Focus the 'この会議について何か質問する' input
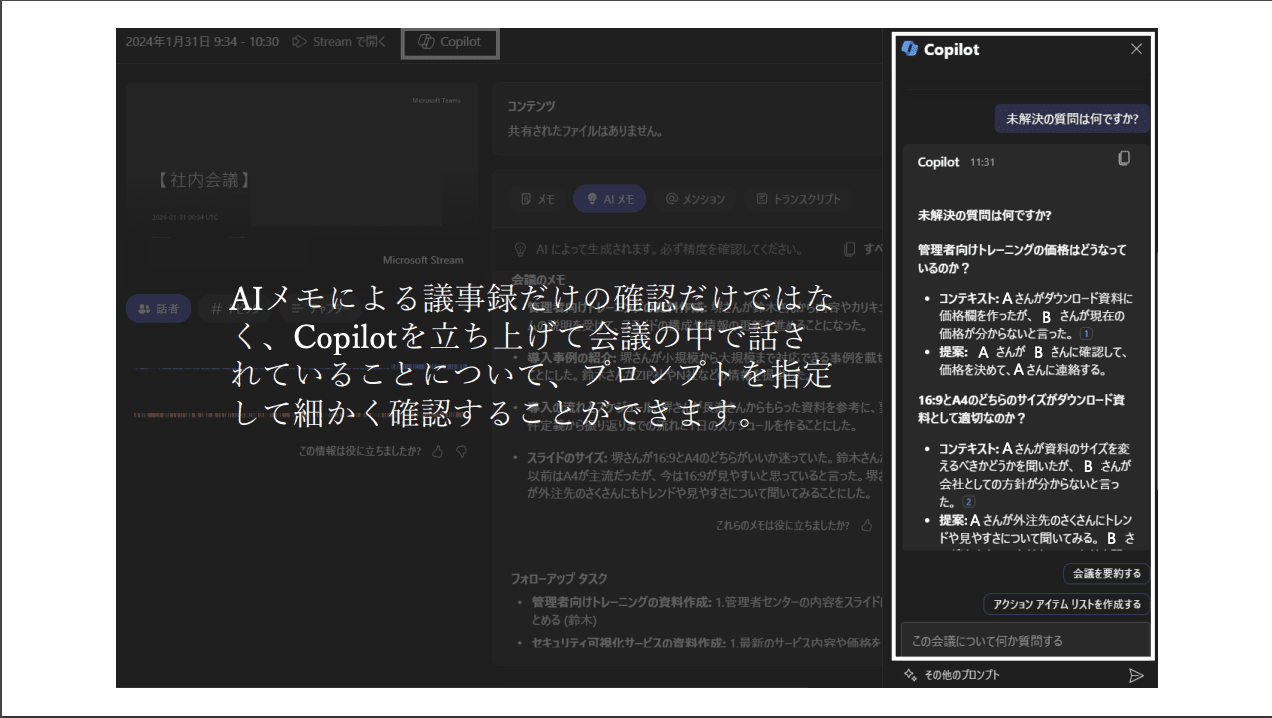Screen dimensions: 1272x718 coord(1024,640)
